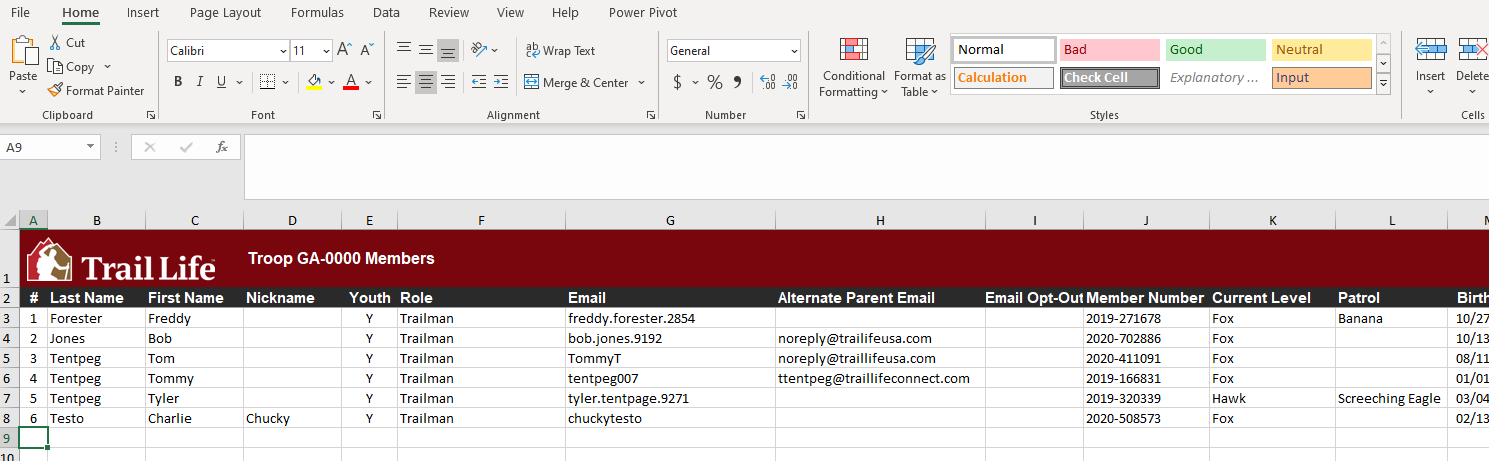Open the Font dialog launcher
This screenshot has height=461, width=1489.
[377, 116]
